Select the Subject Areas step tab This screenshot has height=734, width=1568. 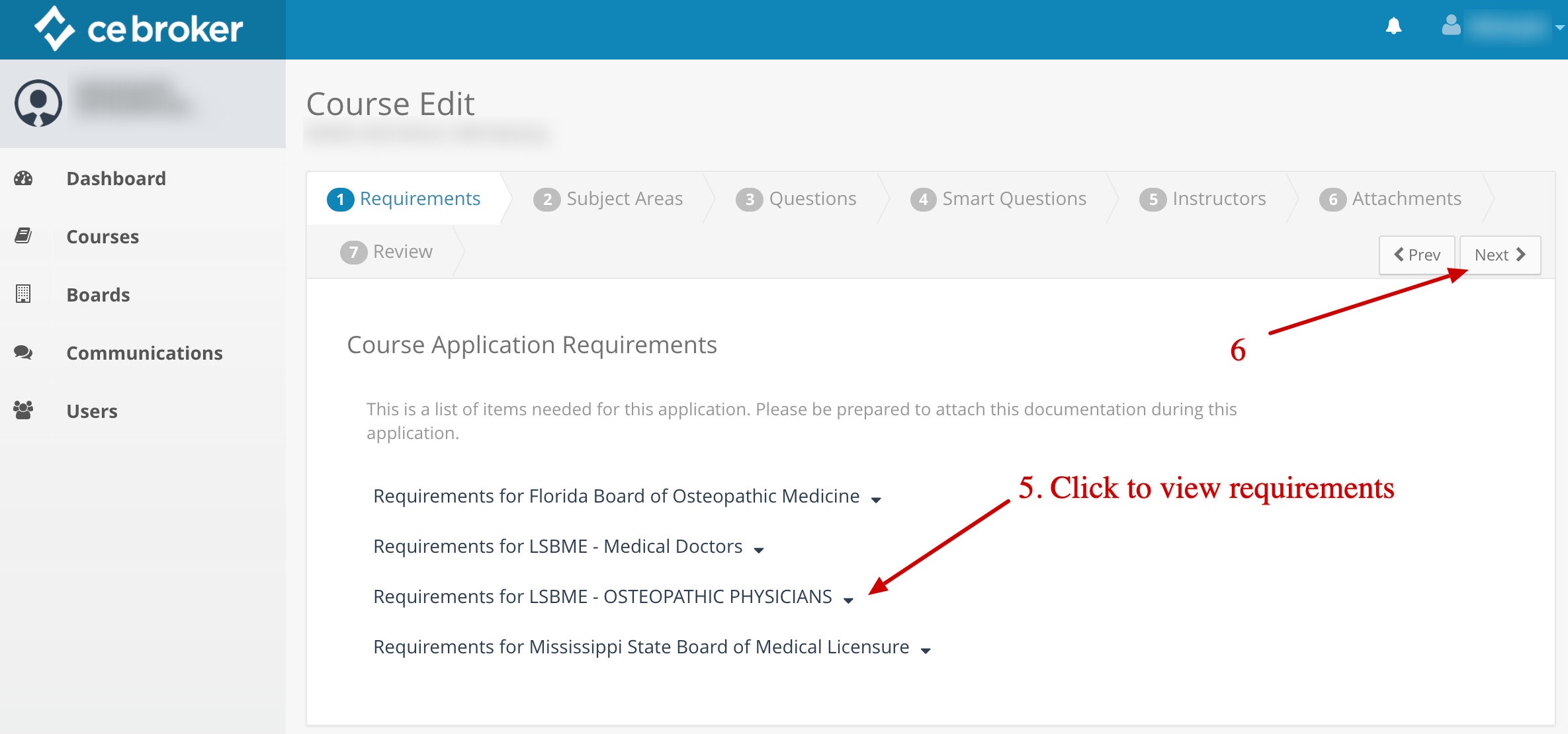pos(608,198)
